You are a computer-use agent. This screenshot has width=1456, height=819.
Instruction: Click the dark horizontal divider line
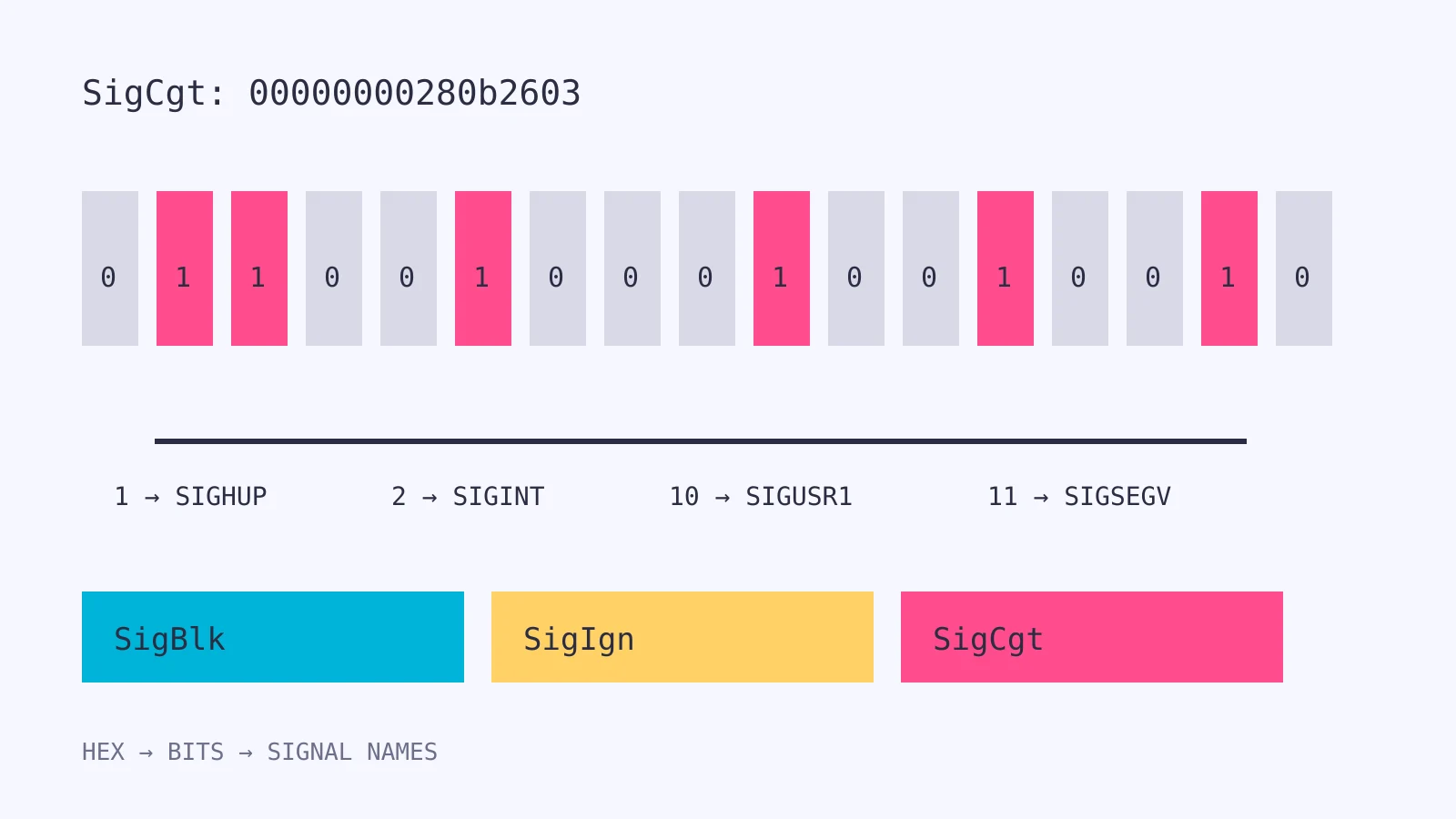click(x=701, y=441)
